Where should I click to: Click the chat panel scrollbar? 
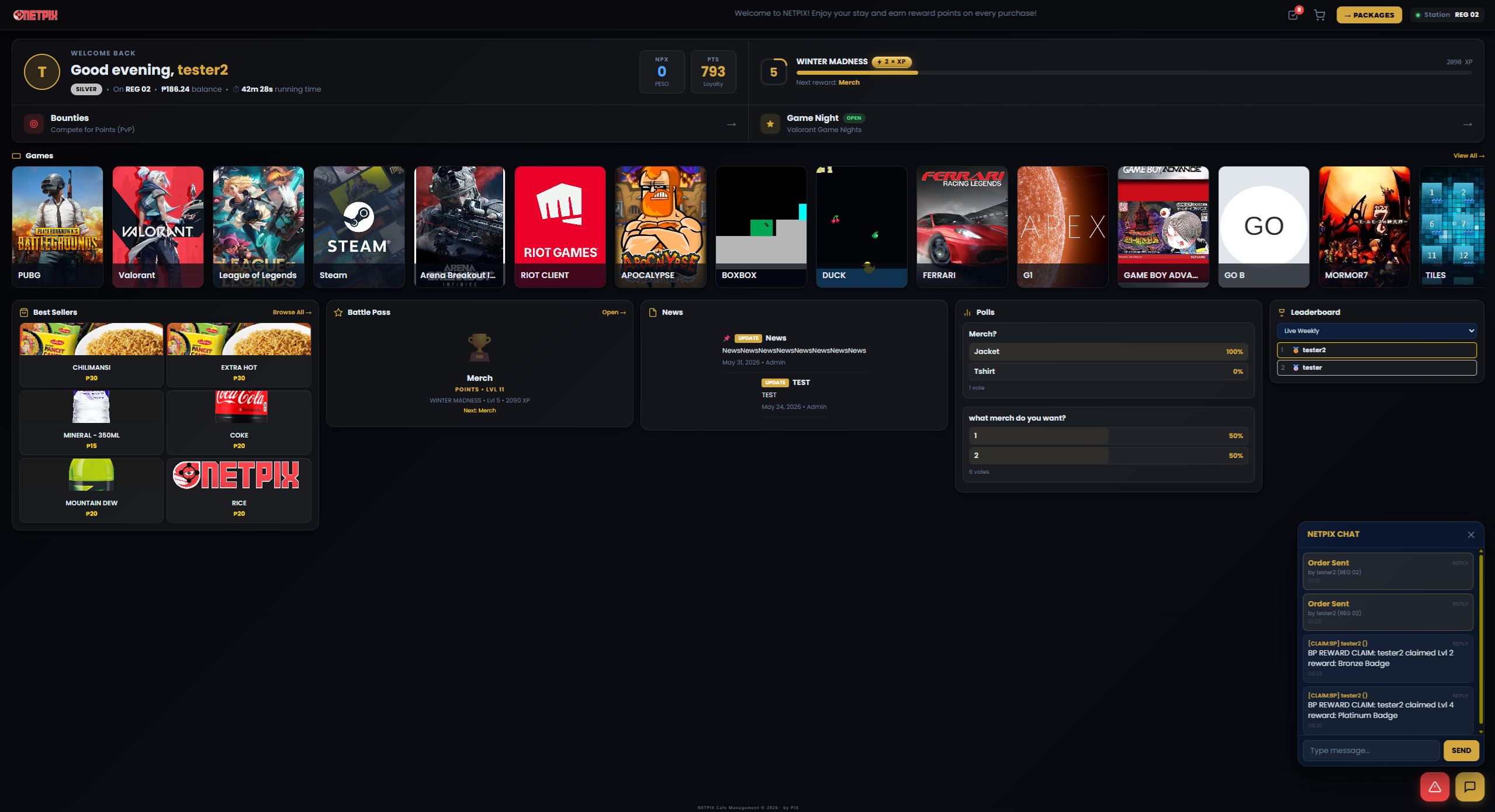tap(1481, 641)
